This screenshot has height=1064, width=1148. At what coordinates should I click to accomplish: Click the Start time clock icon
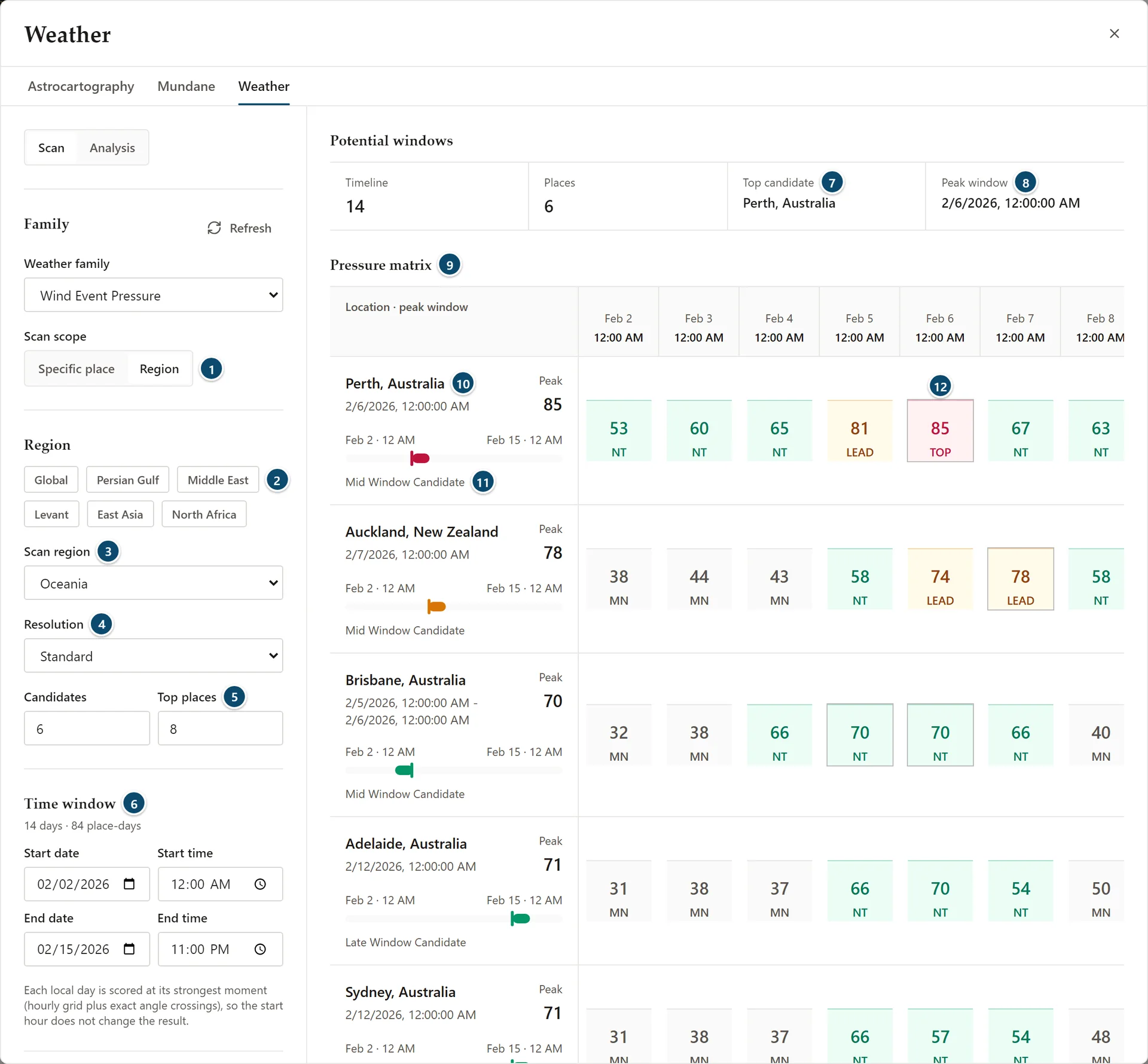pos(260,884)
